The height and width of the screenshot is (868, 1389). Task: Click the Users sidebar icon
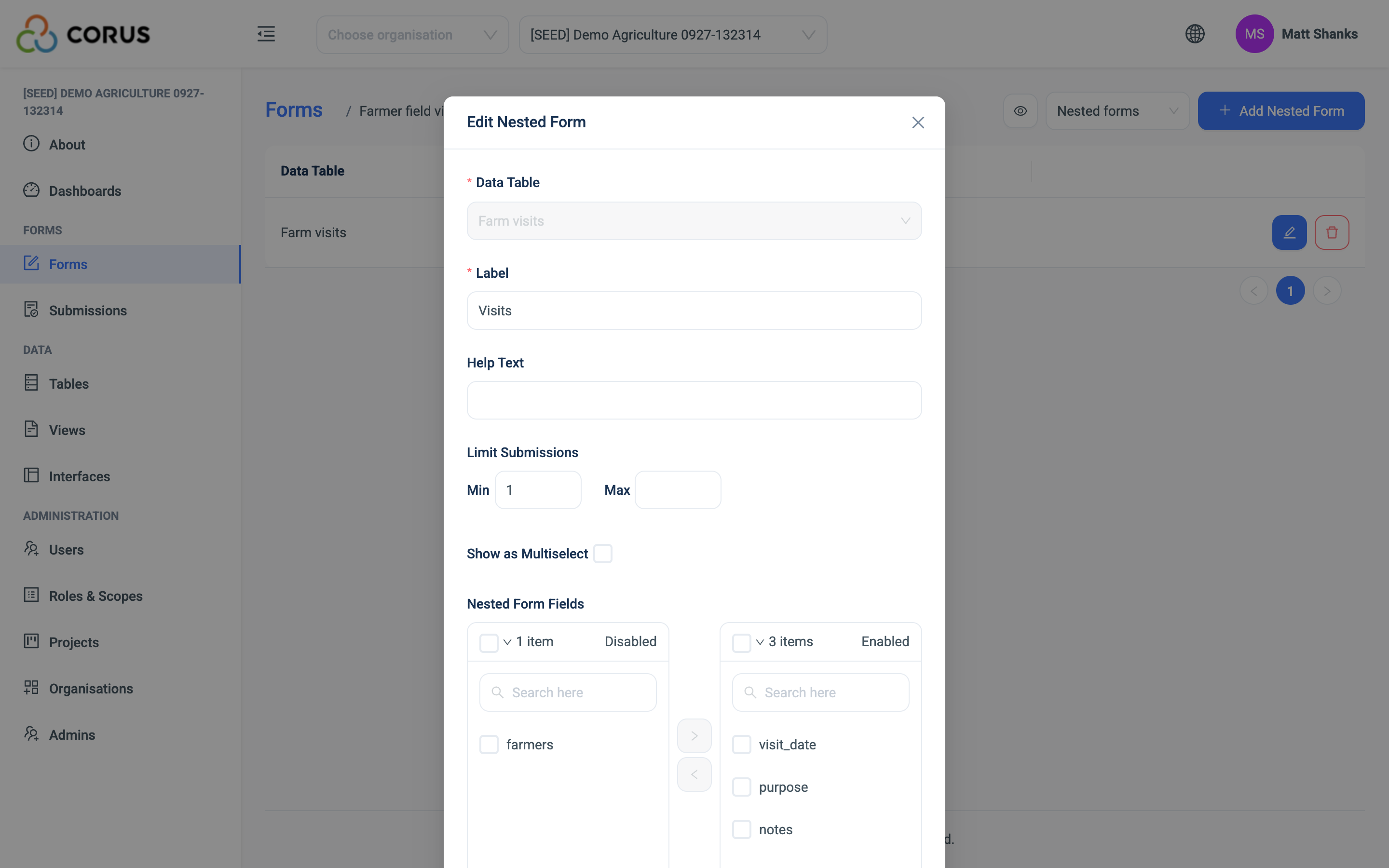pos(31,549)
